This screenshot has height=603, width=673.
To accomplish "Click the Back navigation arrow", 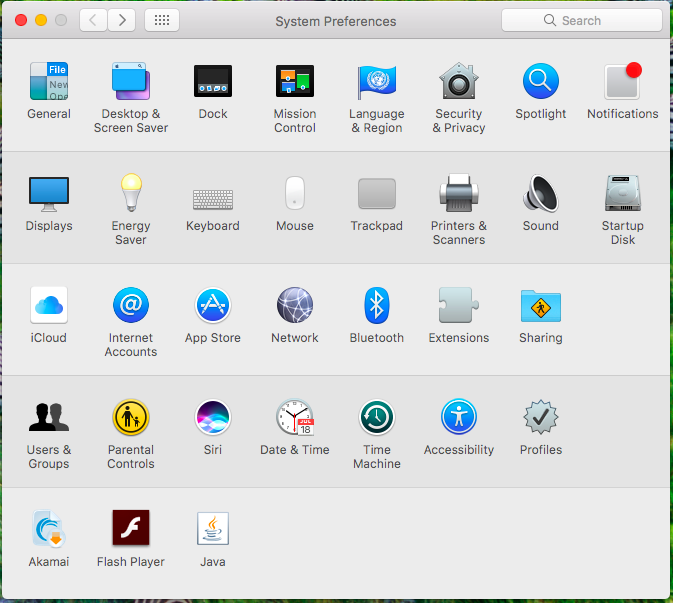I will click(93, 20).
